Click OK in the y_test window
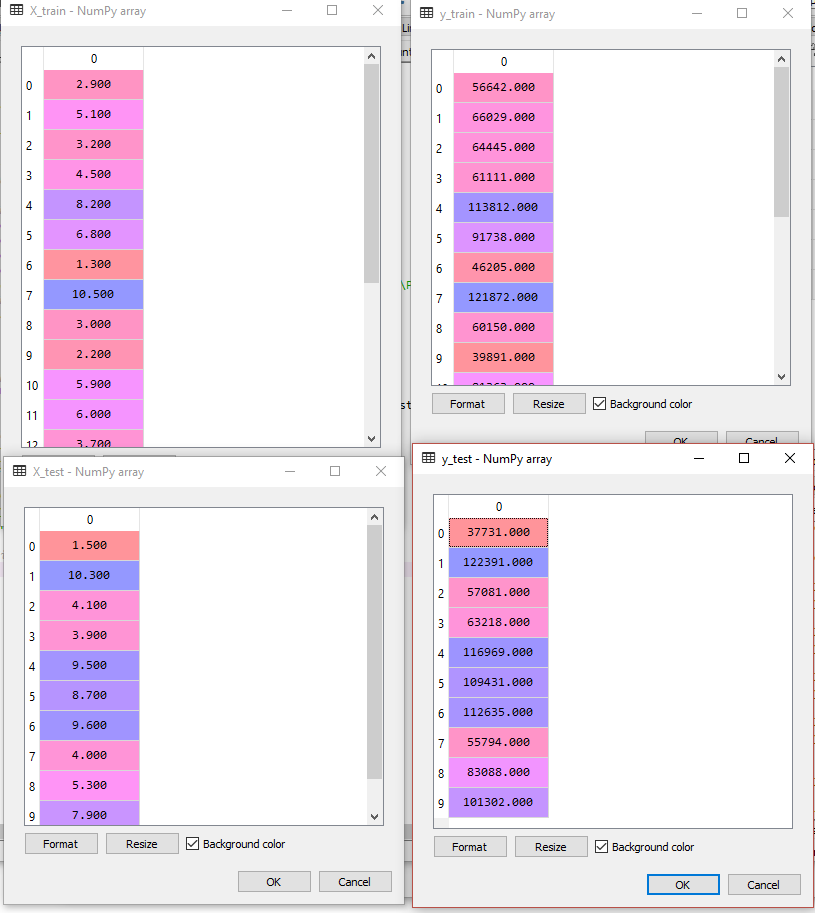 (682, 885)
